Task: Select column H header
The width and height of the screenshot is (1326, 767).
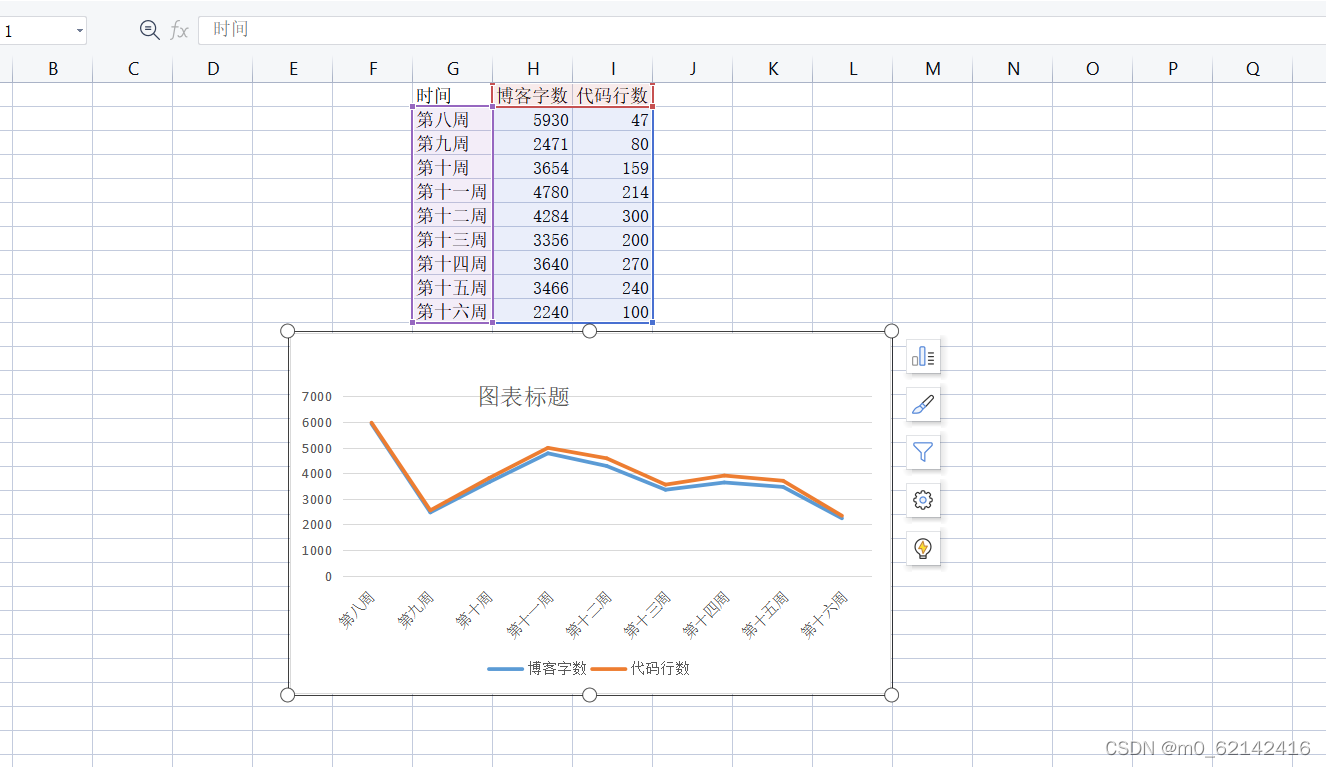Action: 533,68
